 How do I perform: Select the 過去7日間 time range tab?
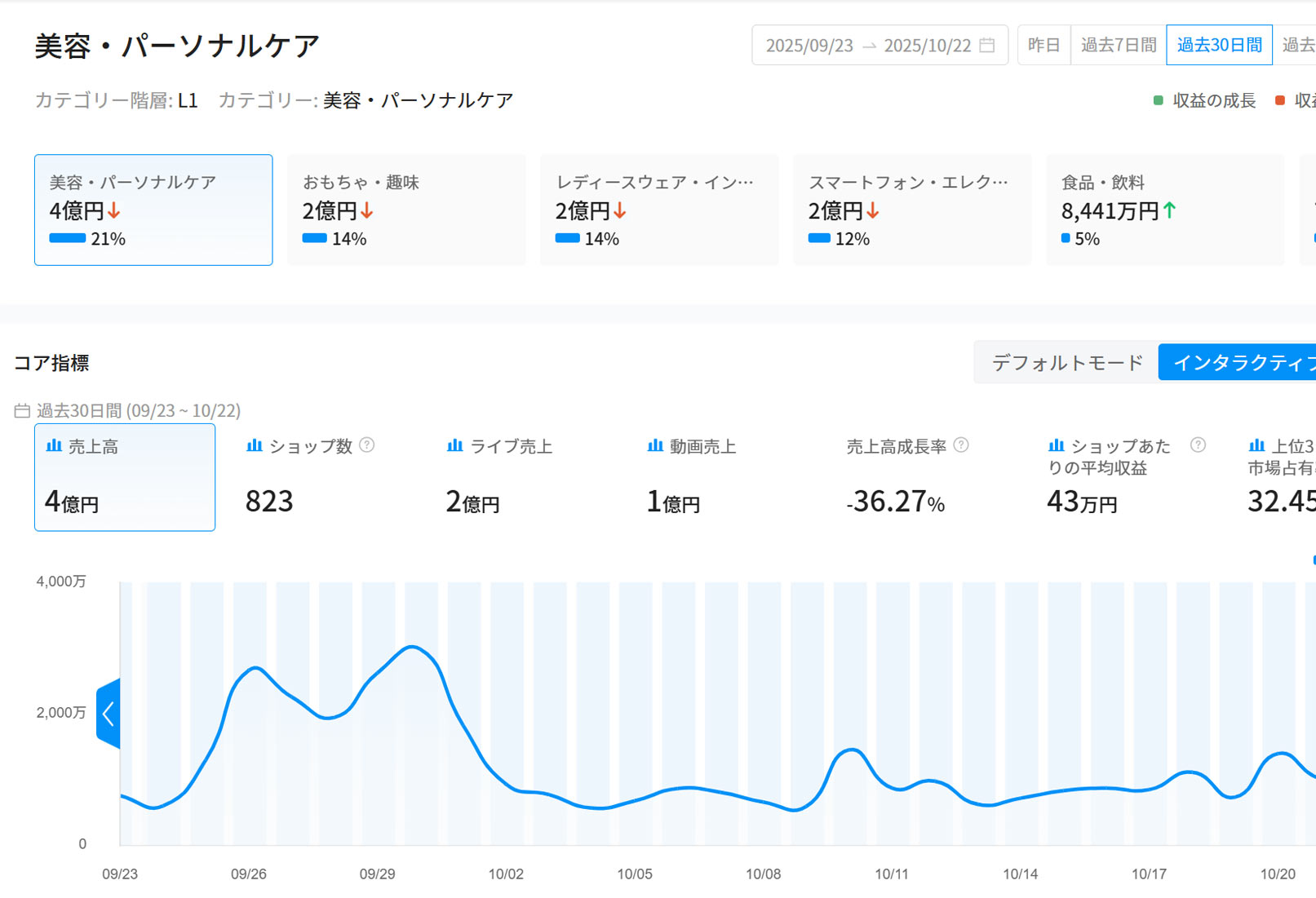click(1118, 45)
